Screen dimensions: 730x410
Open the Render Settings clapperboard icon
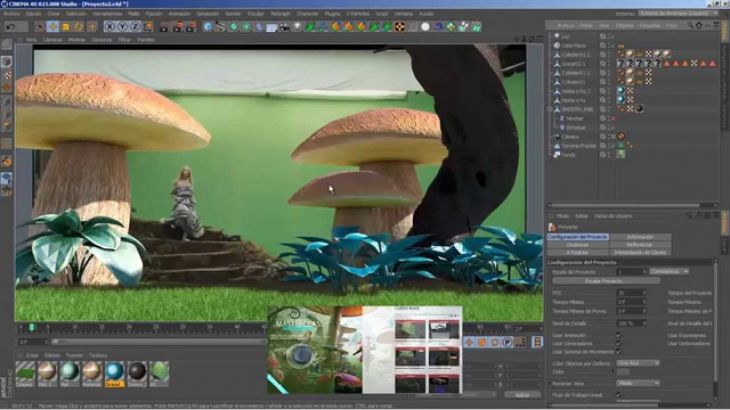191,27
